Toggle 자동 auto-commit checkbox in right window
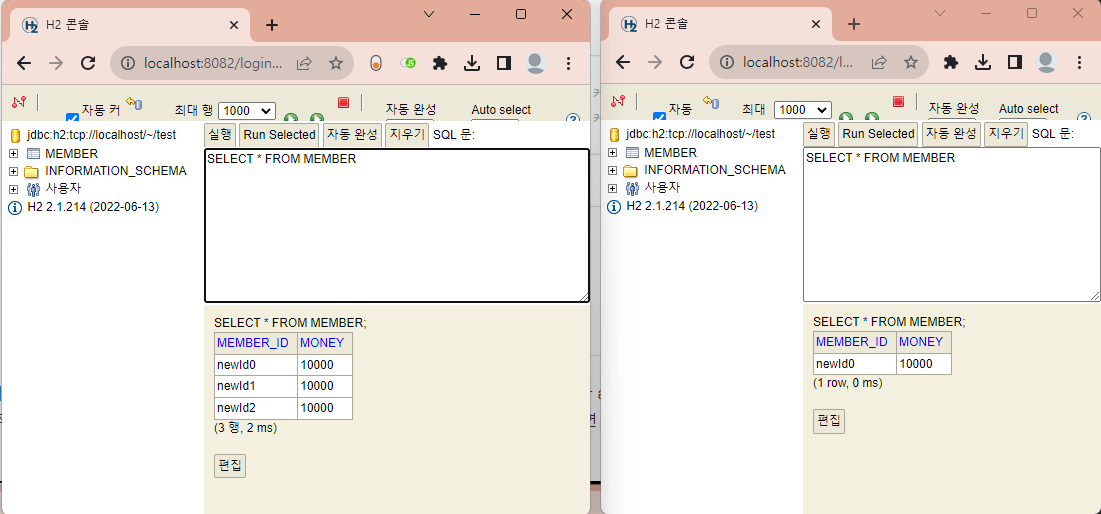This screenshot has height=514, width=1101. pos(659,117)
